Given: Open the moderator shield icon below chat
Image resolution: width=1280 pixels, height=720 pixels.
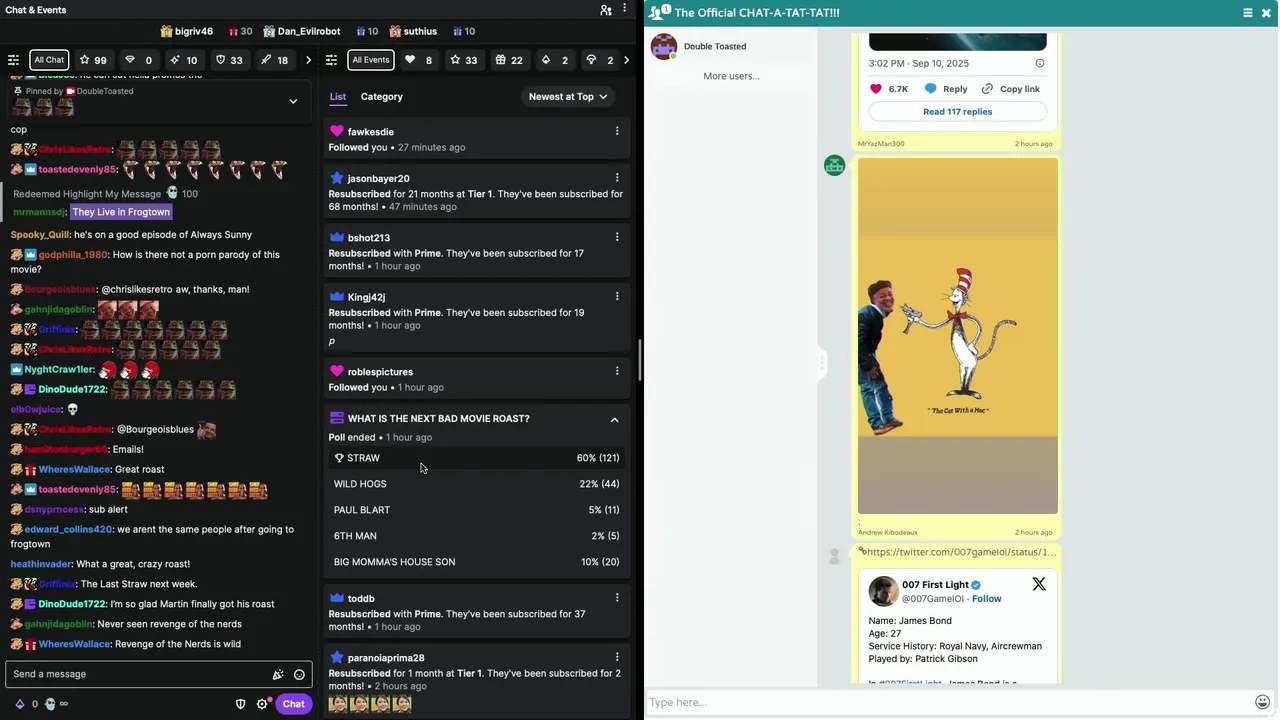Looking at the screenshot, I should pyautogui.click(x=240, y=704).
